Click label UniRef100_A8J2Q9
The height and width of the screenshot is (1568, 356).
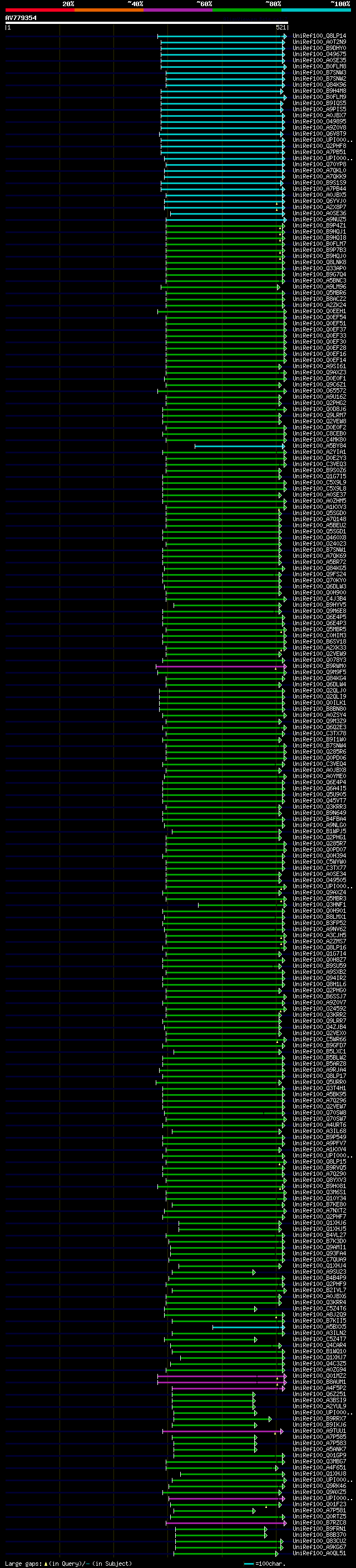tap(319, 1315)
